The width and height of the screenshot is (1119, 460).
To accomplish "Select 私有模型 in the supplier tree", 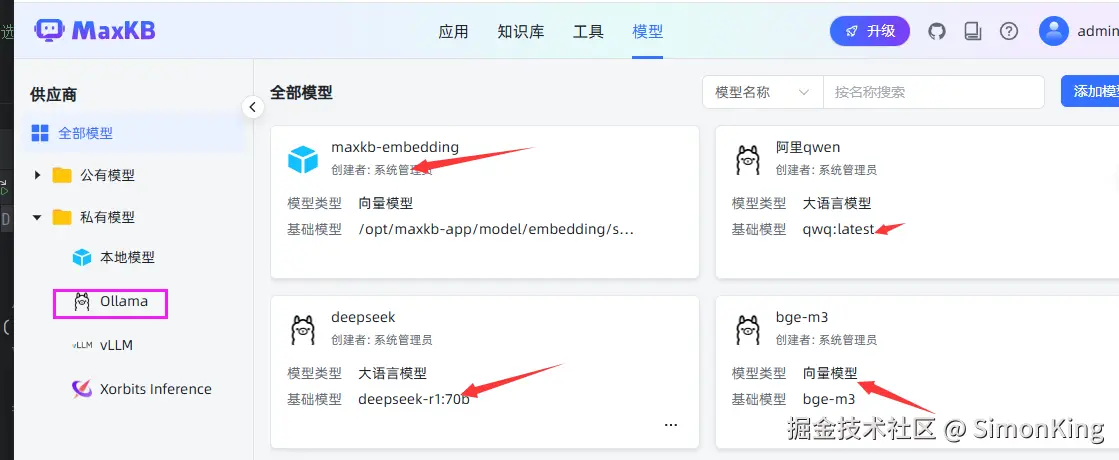I will pos(108,217).
